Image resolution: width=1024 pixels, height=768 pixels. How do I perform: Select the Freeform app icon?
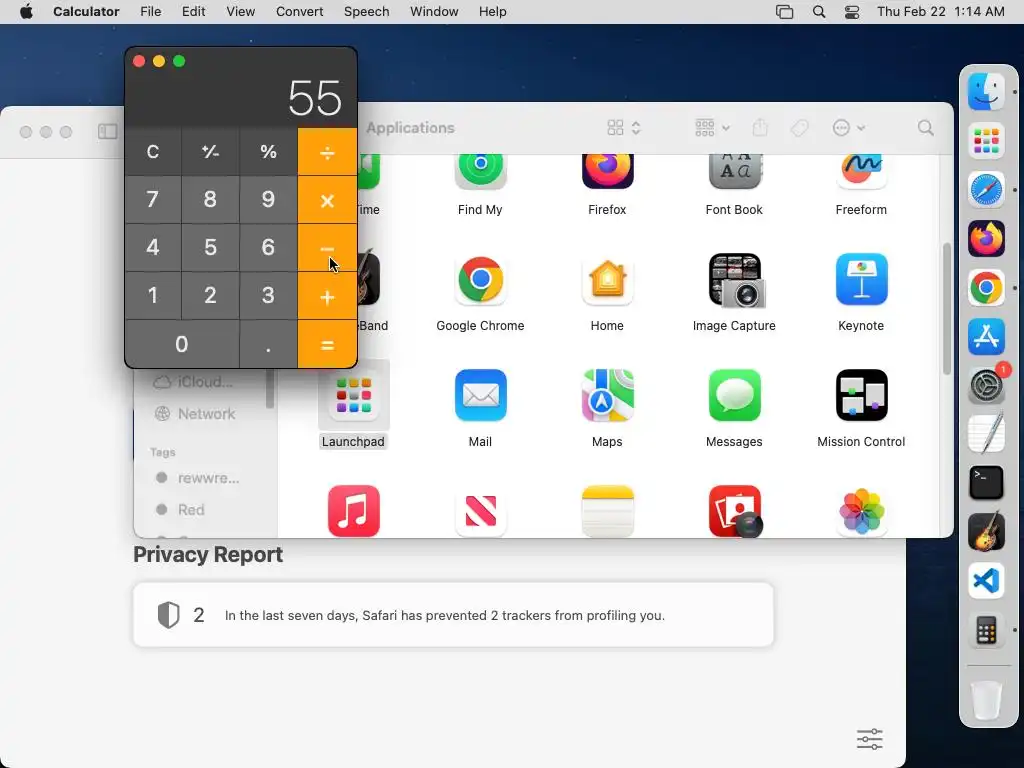tap(861, 171)
